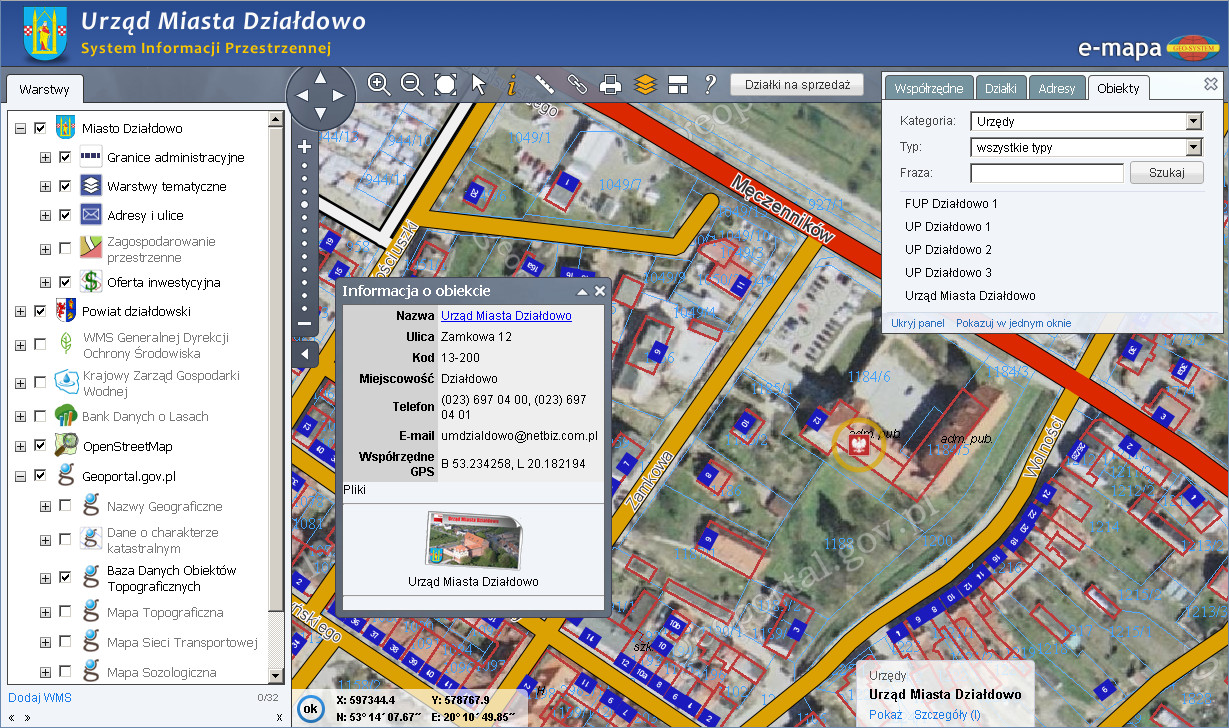Click the Oferta inwestycyjna dollar icon

click(x=91, y=282)
